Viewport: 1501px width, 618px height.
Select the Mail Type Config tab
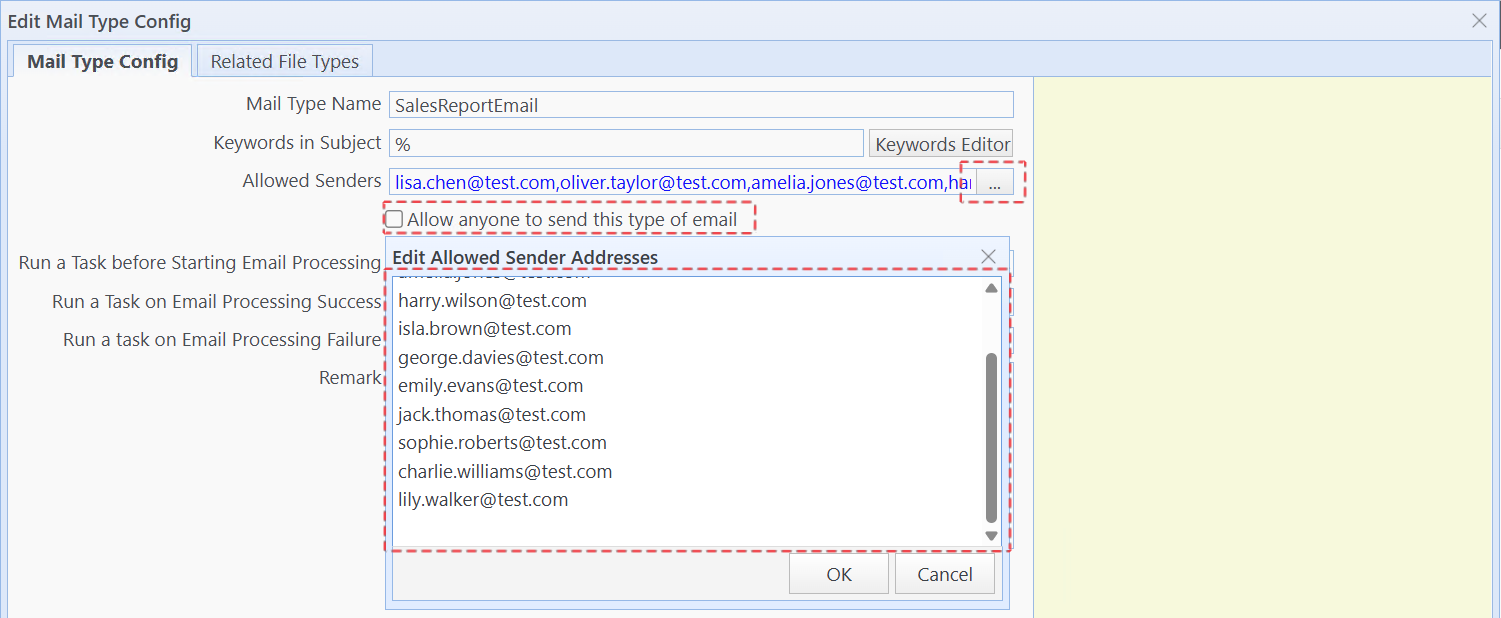click(x=102, y=61)
